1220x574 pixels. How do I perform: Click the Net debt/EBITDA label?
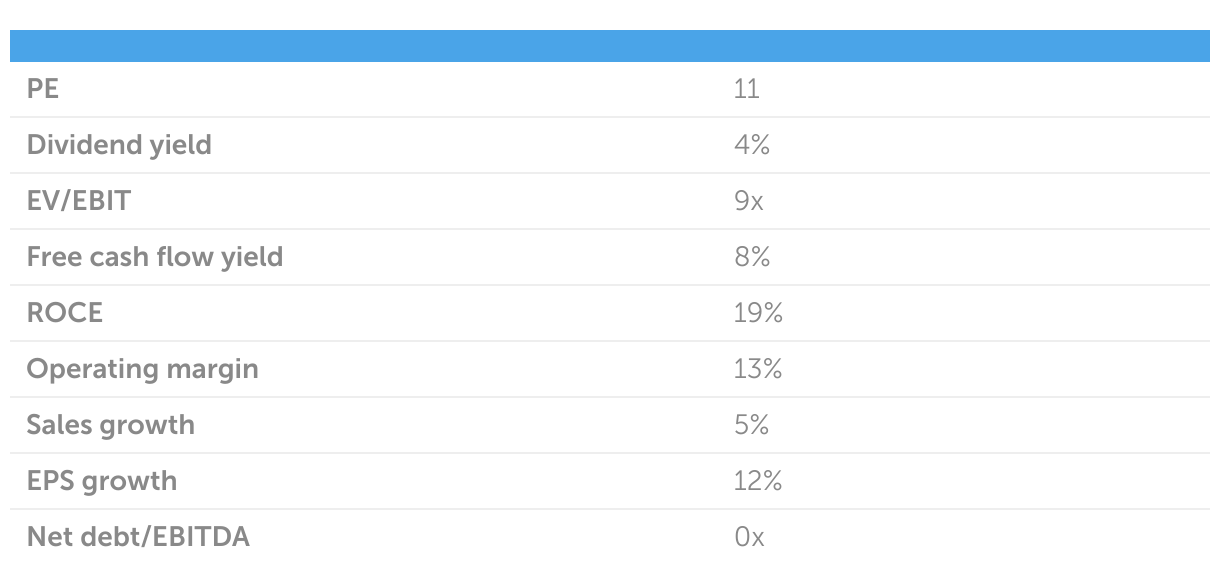(x=138, y=537)
